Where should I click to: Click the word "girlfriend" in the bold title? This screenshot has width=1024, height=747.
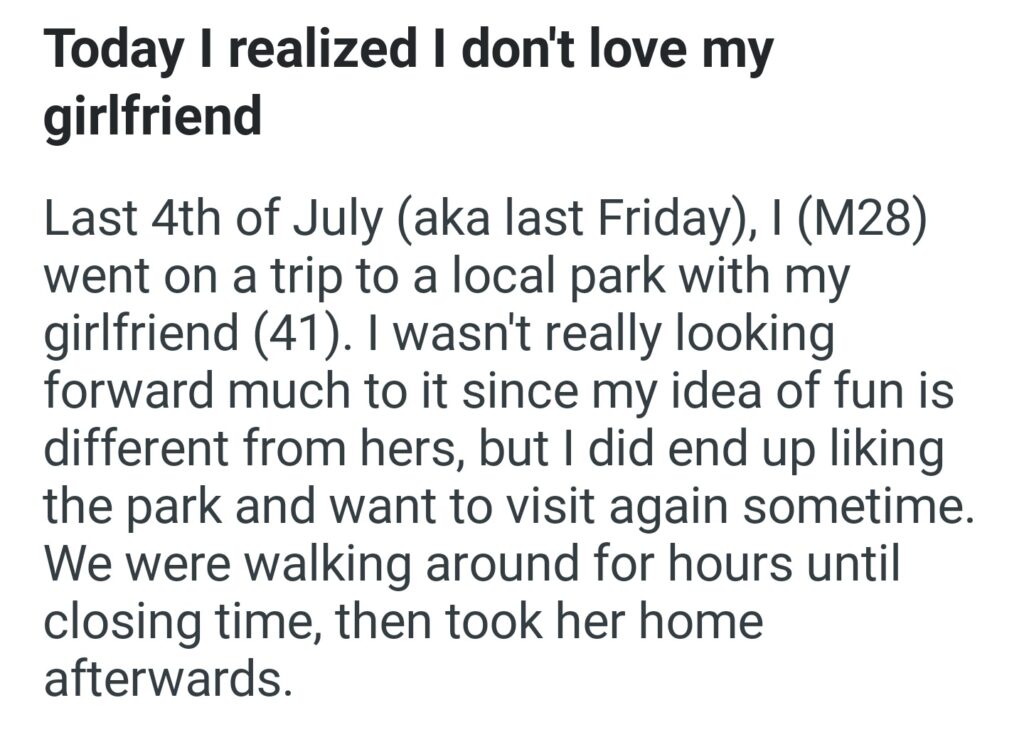[152, 116]
